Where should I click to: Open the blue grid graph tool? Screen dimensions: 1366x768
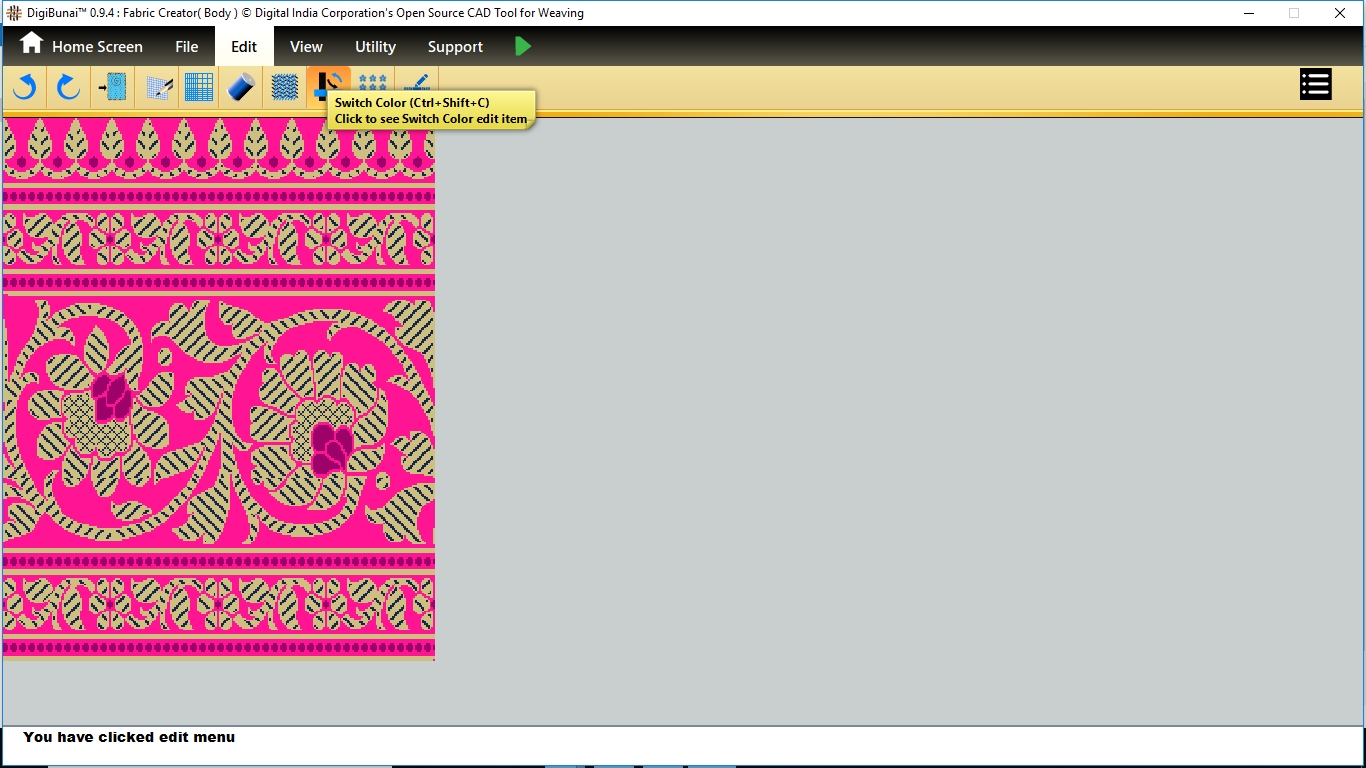pyautogui.click(x=199, y=87)
